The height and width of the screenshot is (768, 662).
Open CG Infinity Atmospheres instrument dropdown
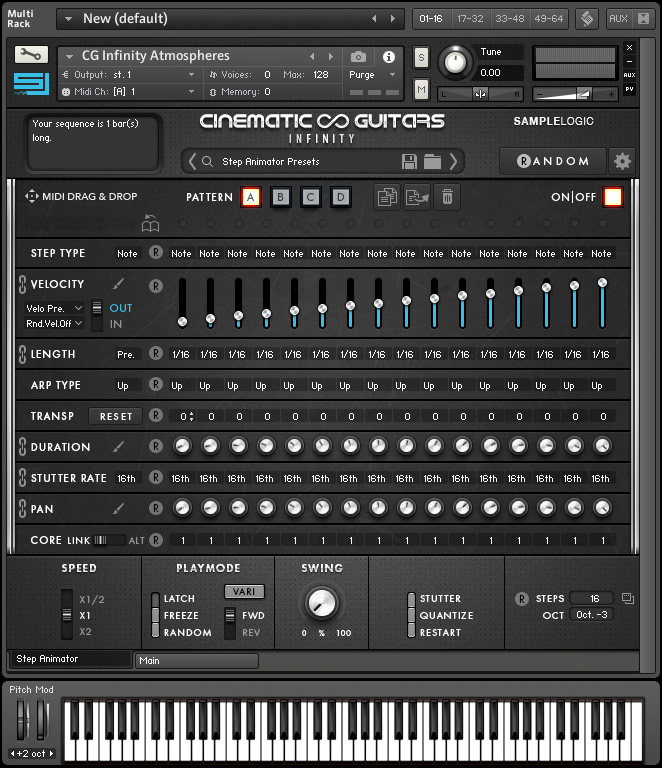coord(70,56)
